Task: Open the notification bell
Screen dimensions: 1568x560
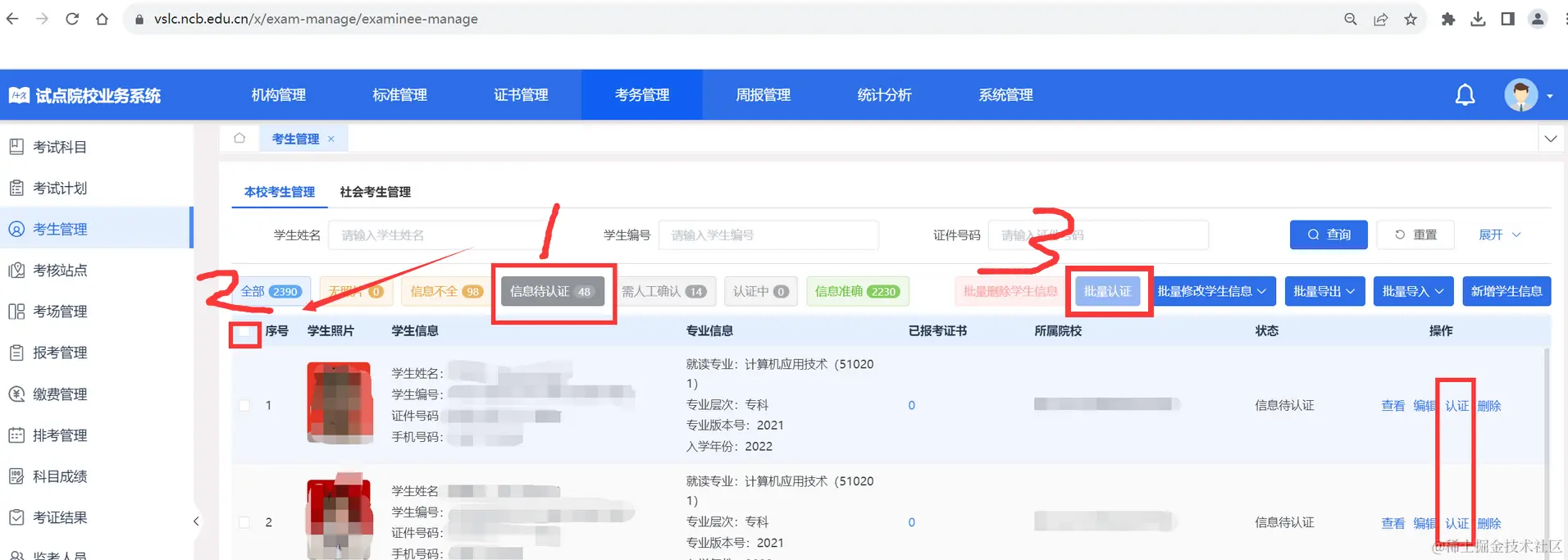Action: [1465, 95]
